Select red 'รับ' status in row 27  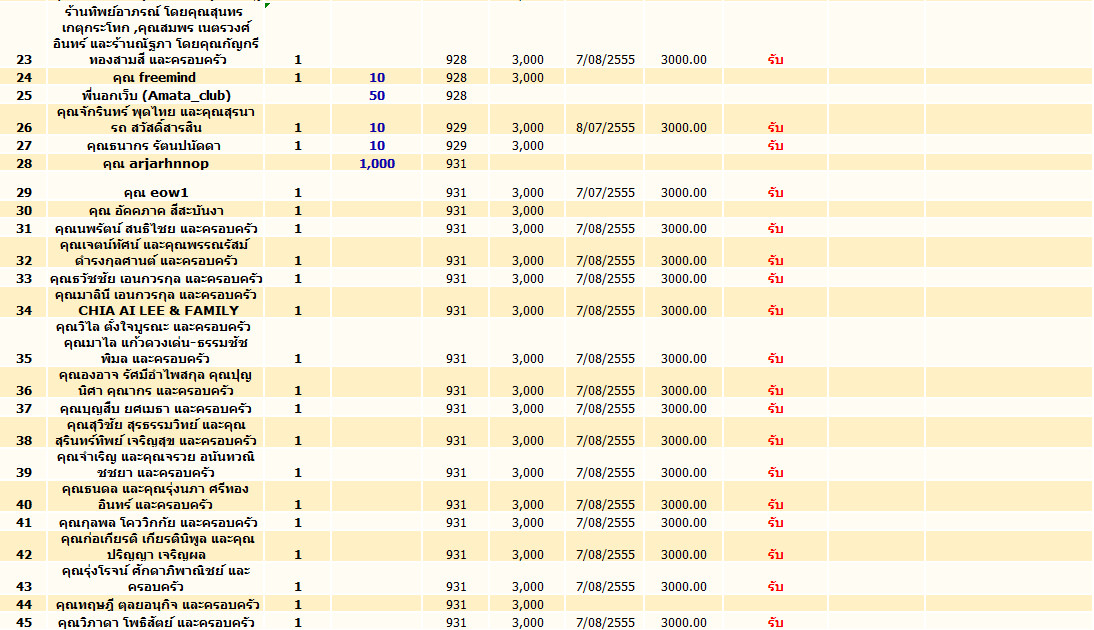775,146
